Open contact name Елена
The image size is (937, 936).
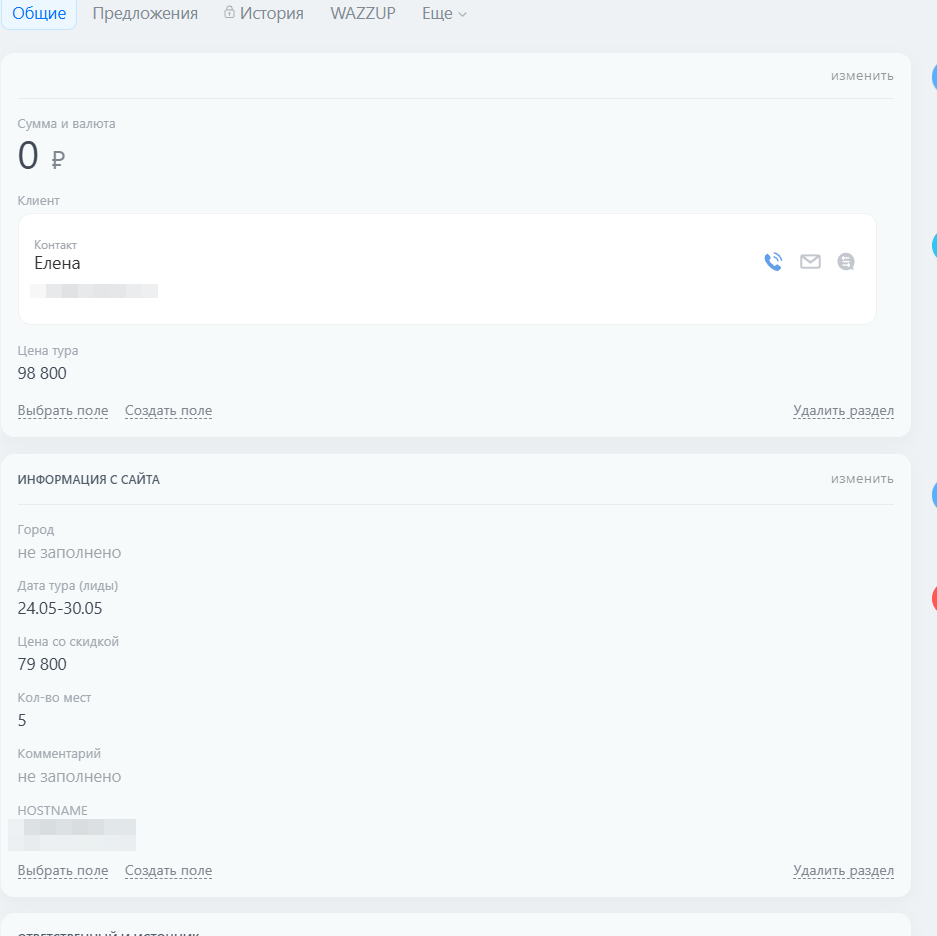[57, 264]
